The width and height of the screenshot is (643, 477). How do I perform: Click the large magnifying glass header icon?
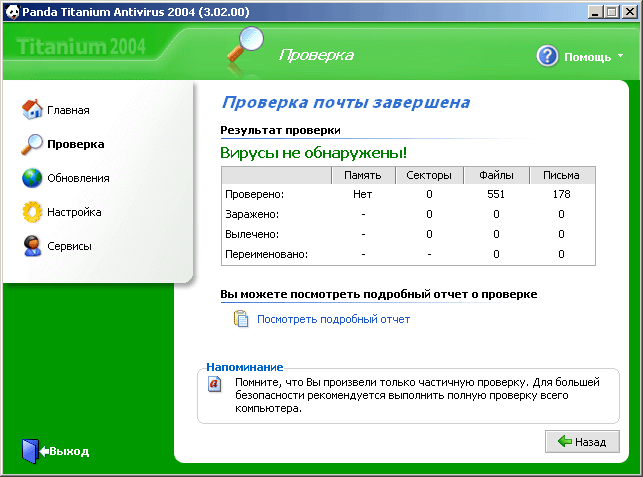tap(245, 45)
